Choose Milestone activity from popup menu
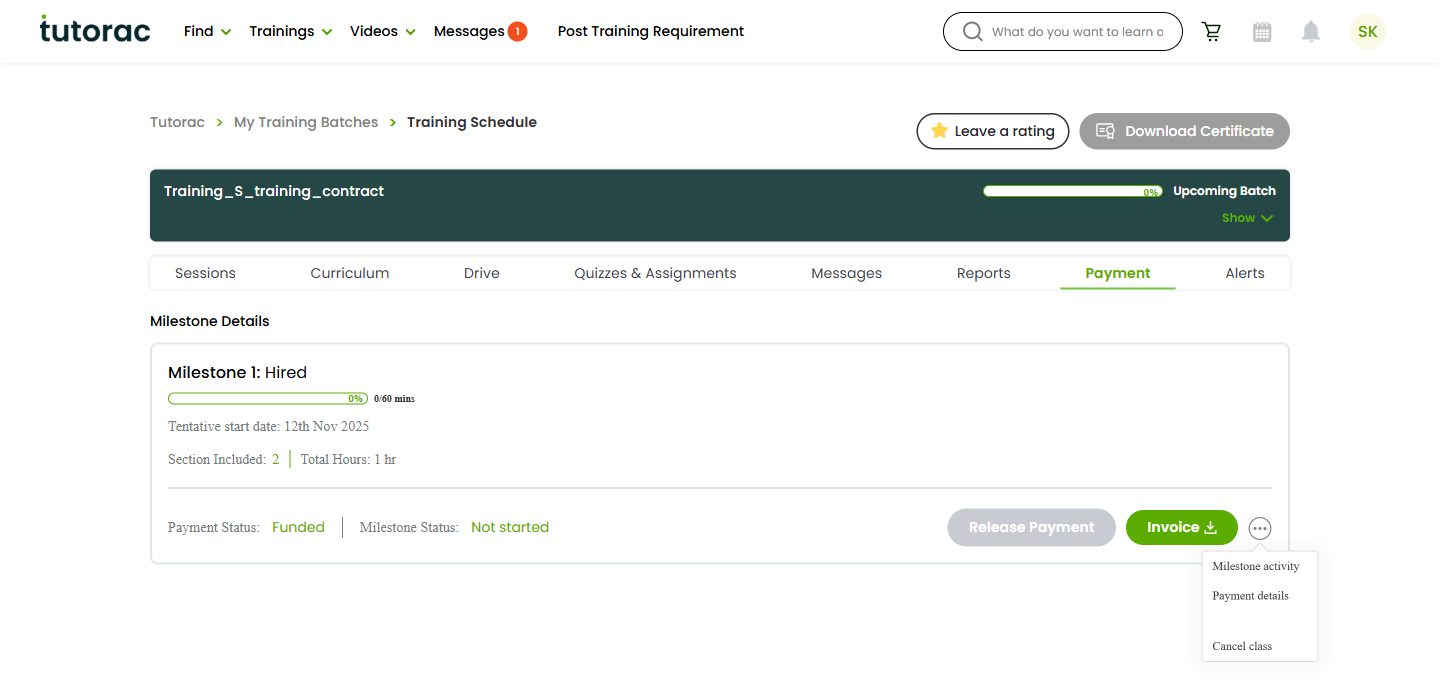This screenshot has width=1440, height=683. click(1256, 566)
